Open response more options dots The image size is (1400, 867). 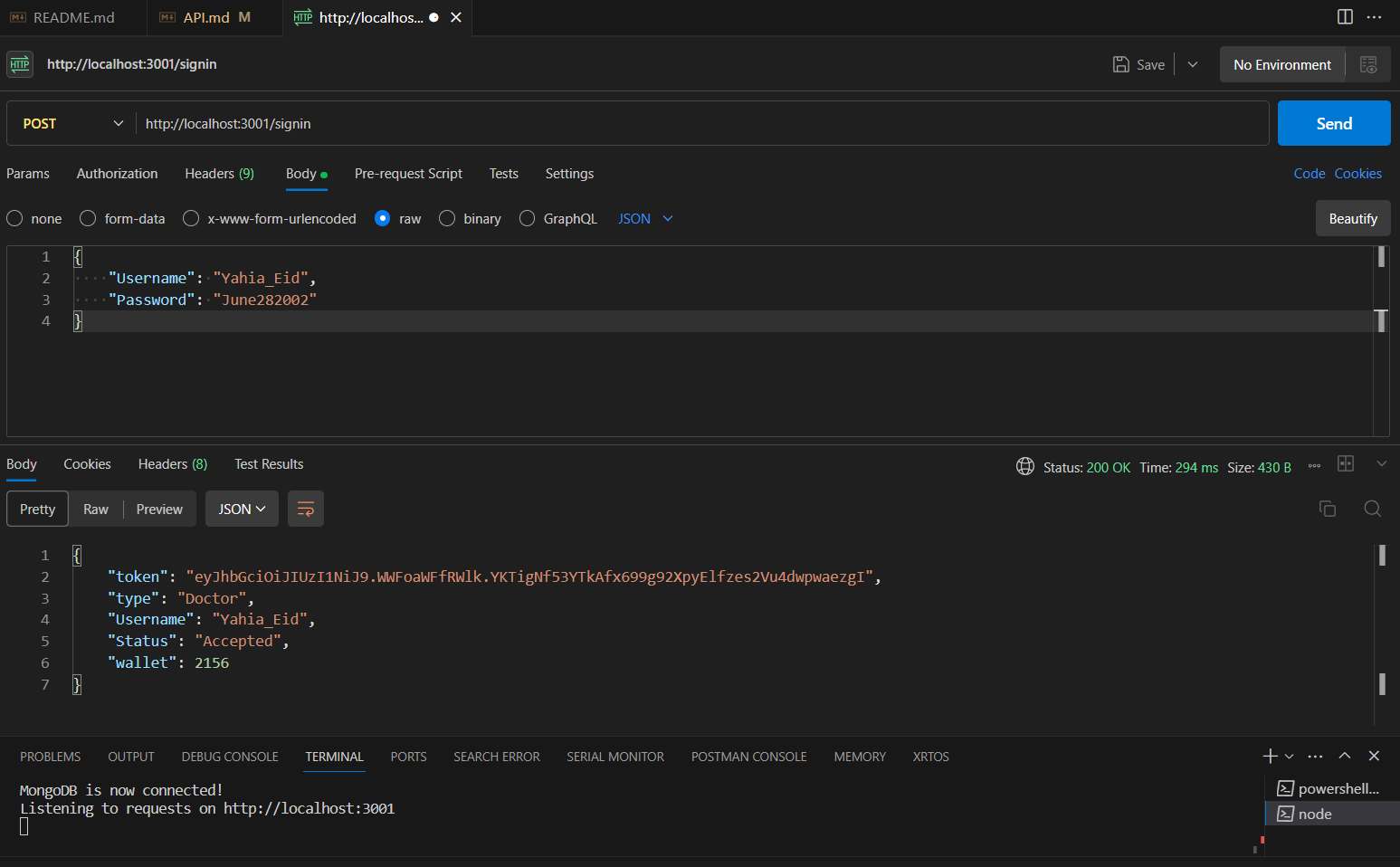pyautogui.click(x=1314, y=466)
